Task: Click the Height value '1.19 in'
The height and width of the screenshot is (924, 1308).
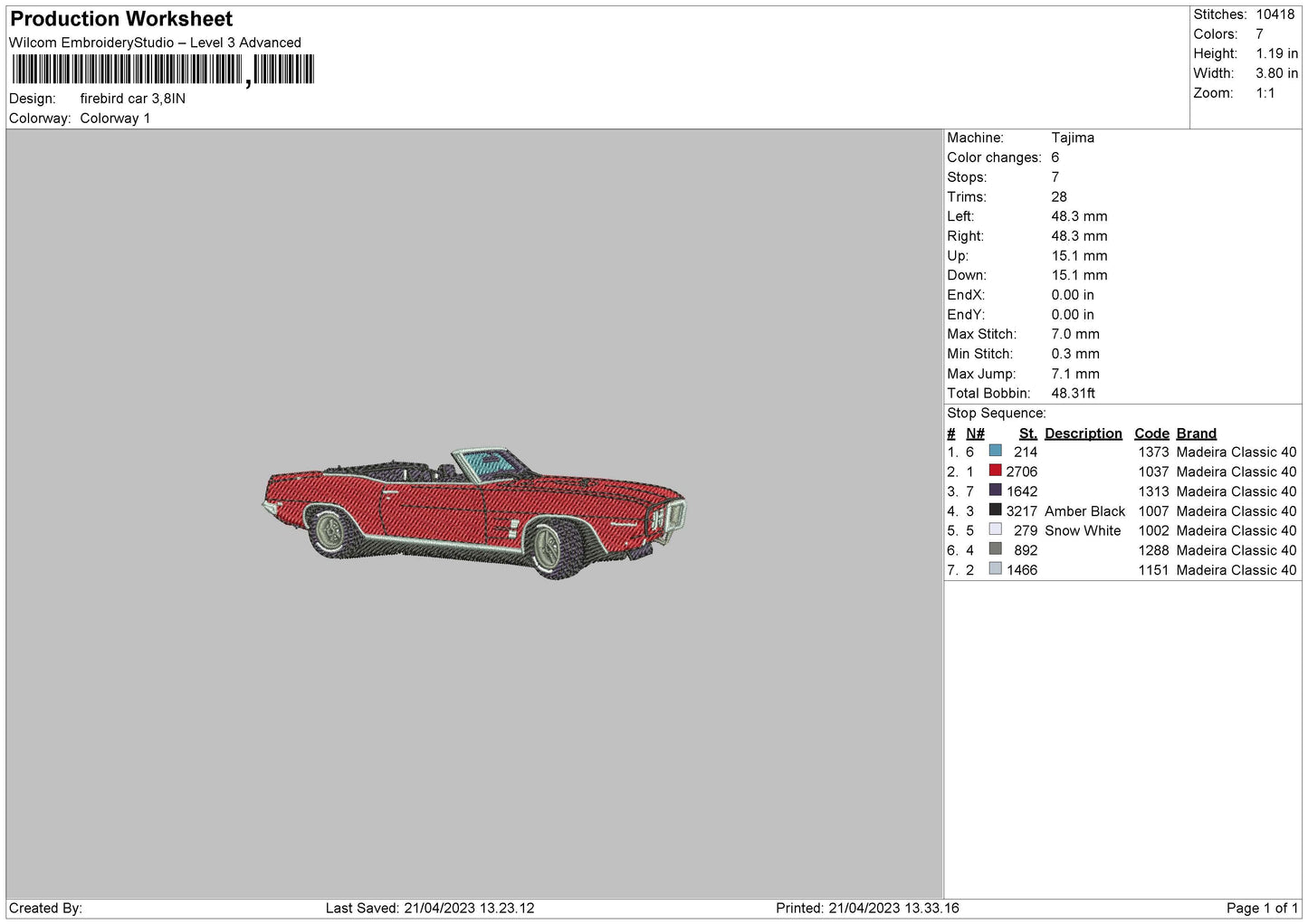Action: [x=1277, y=54]
